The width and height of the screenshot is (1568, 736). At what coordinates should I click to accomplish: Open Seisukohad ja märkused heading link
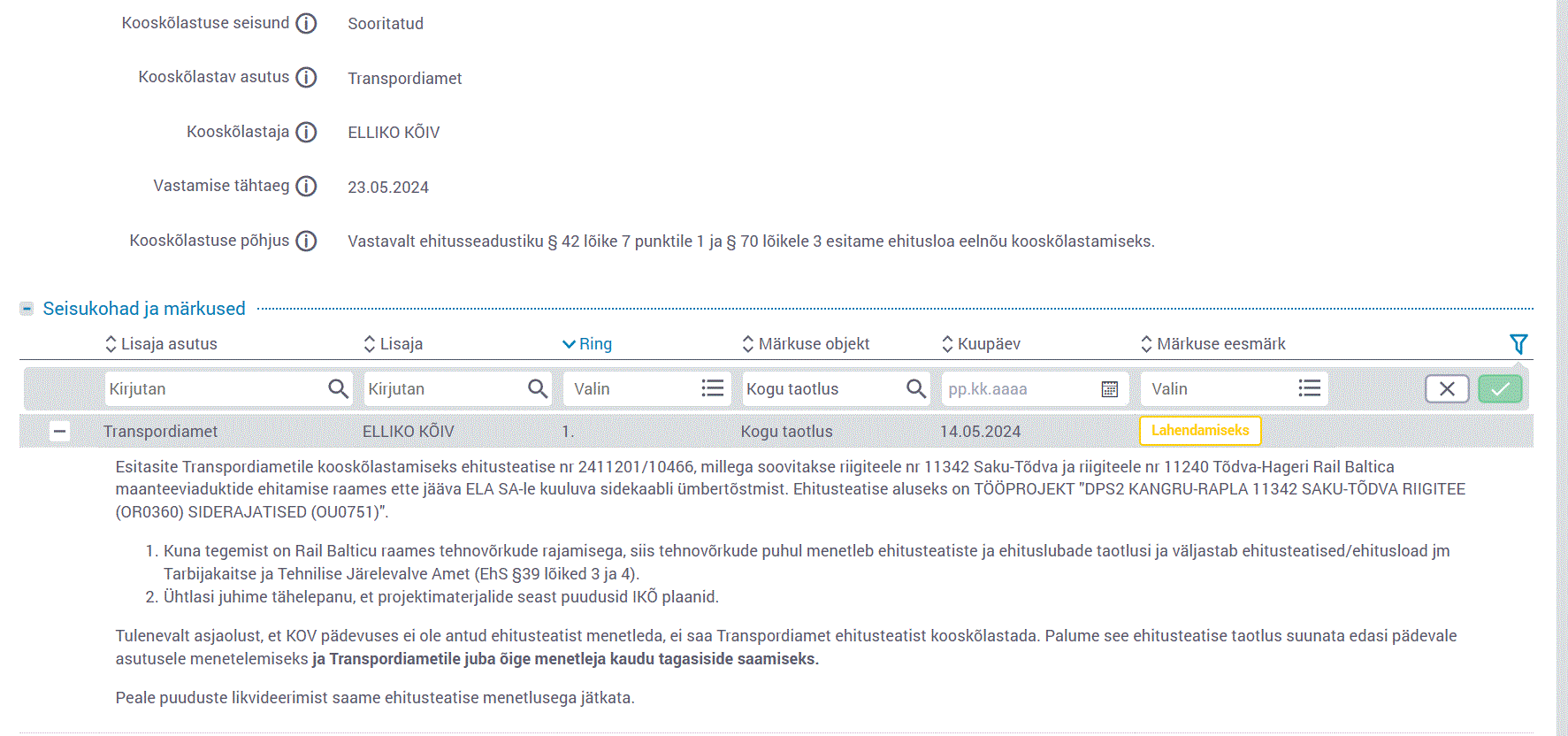(x=144, y=309)
